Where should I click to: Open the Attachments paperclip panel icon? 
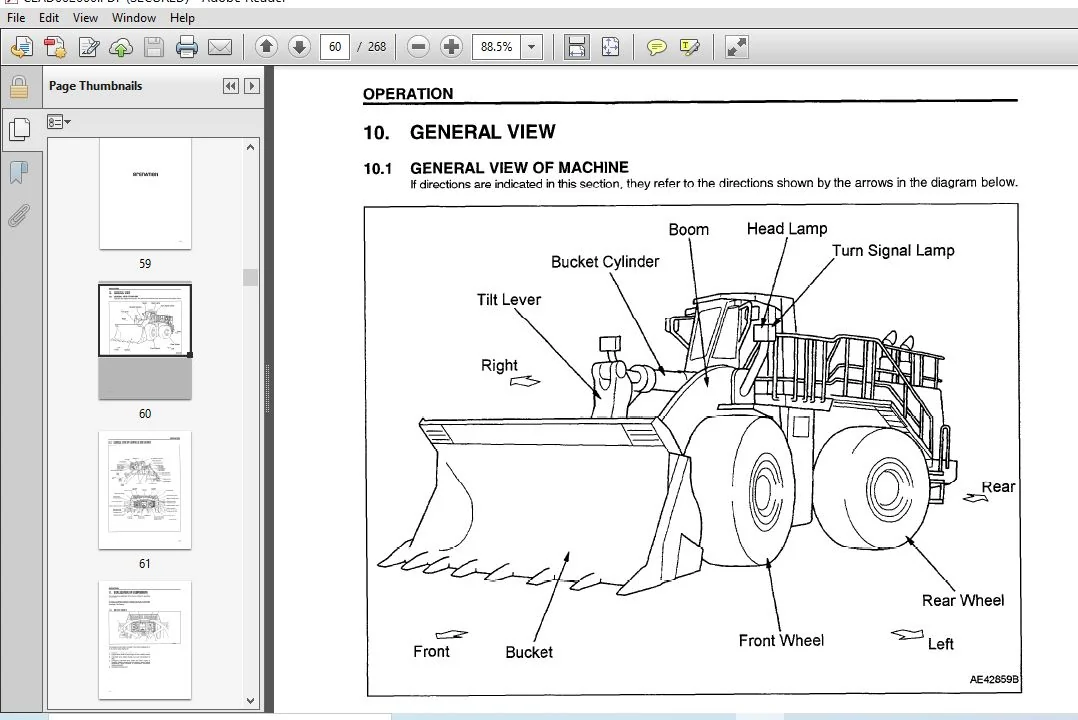[19, 215]
